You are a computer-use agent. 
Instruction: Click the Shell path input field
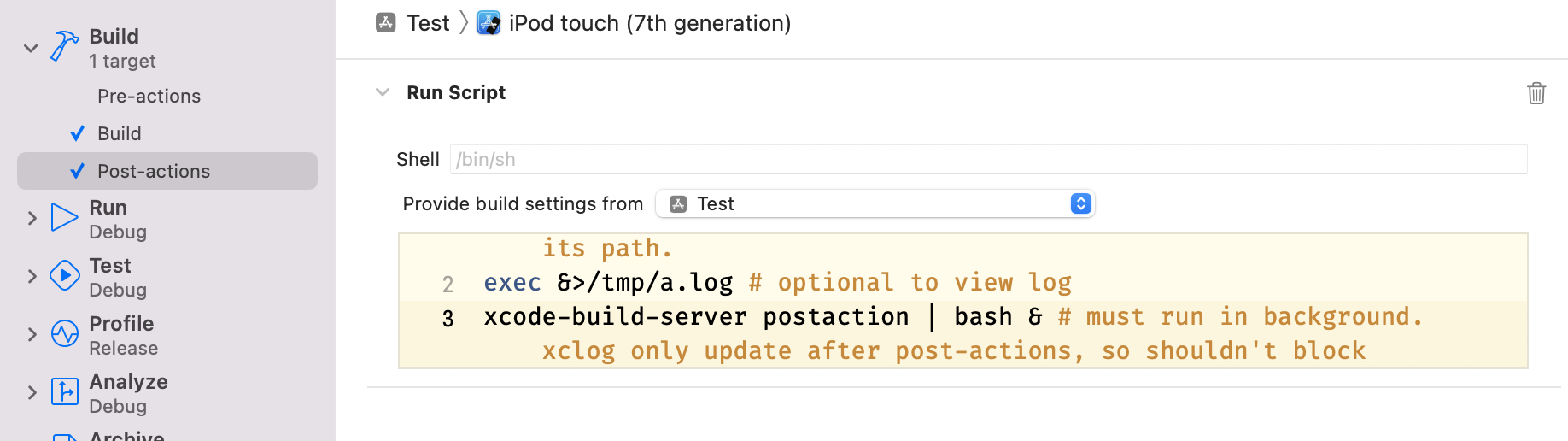pos(987,160)
